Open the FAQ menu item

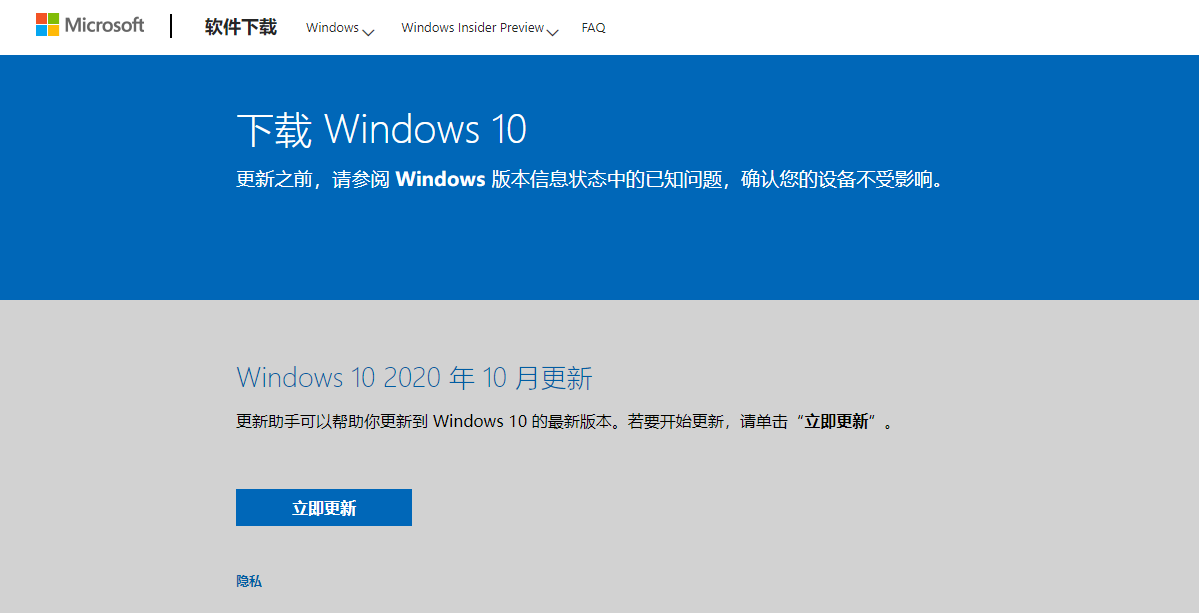[x=593, y=27]
